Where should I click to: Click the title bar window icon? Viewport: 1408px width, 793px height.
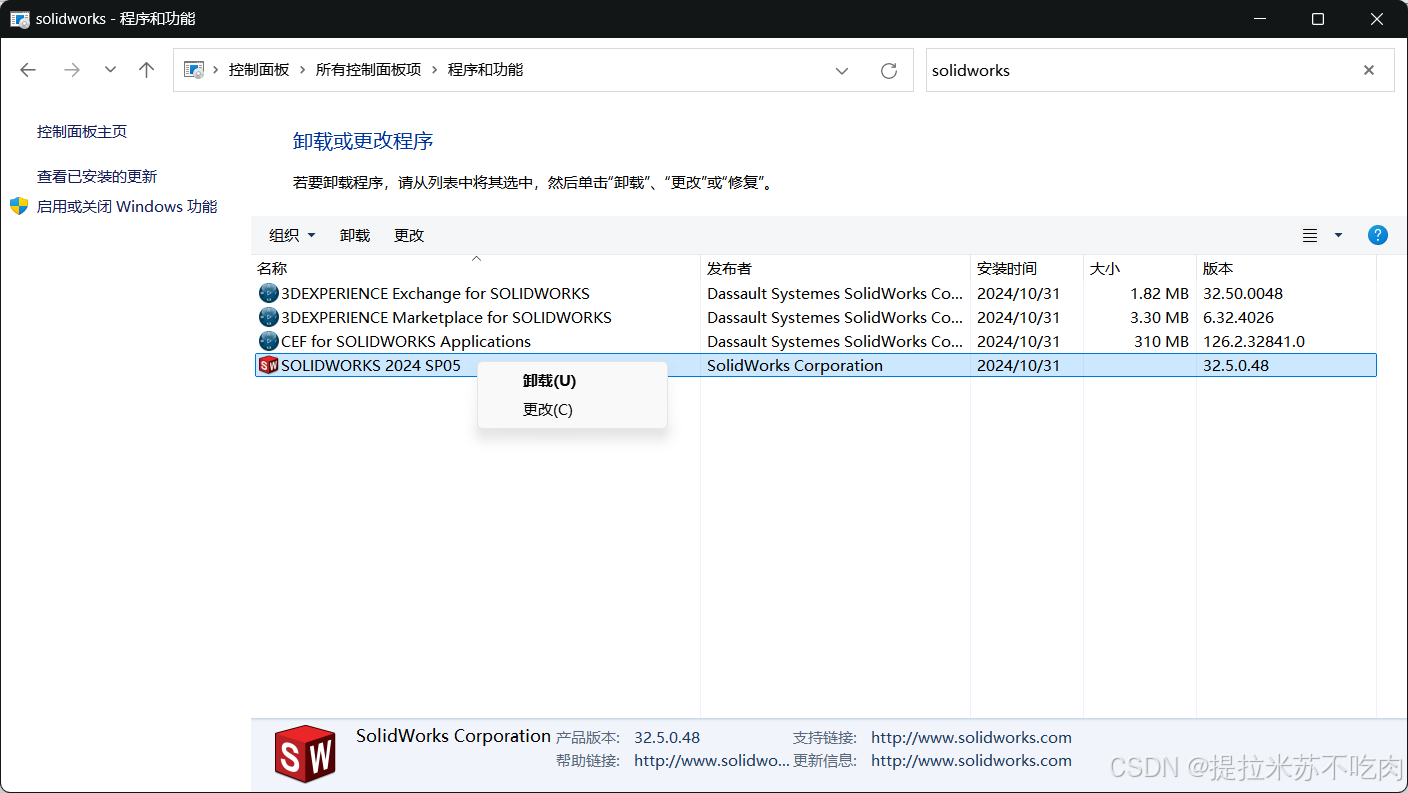(x=19, y=19)
